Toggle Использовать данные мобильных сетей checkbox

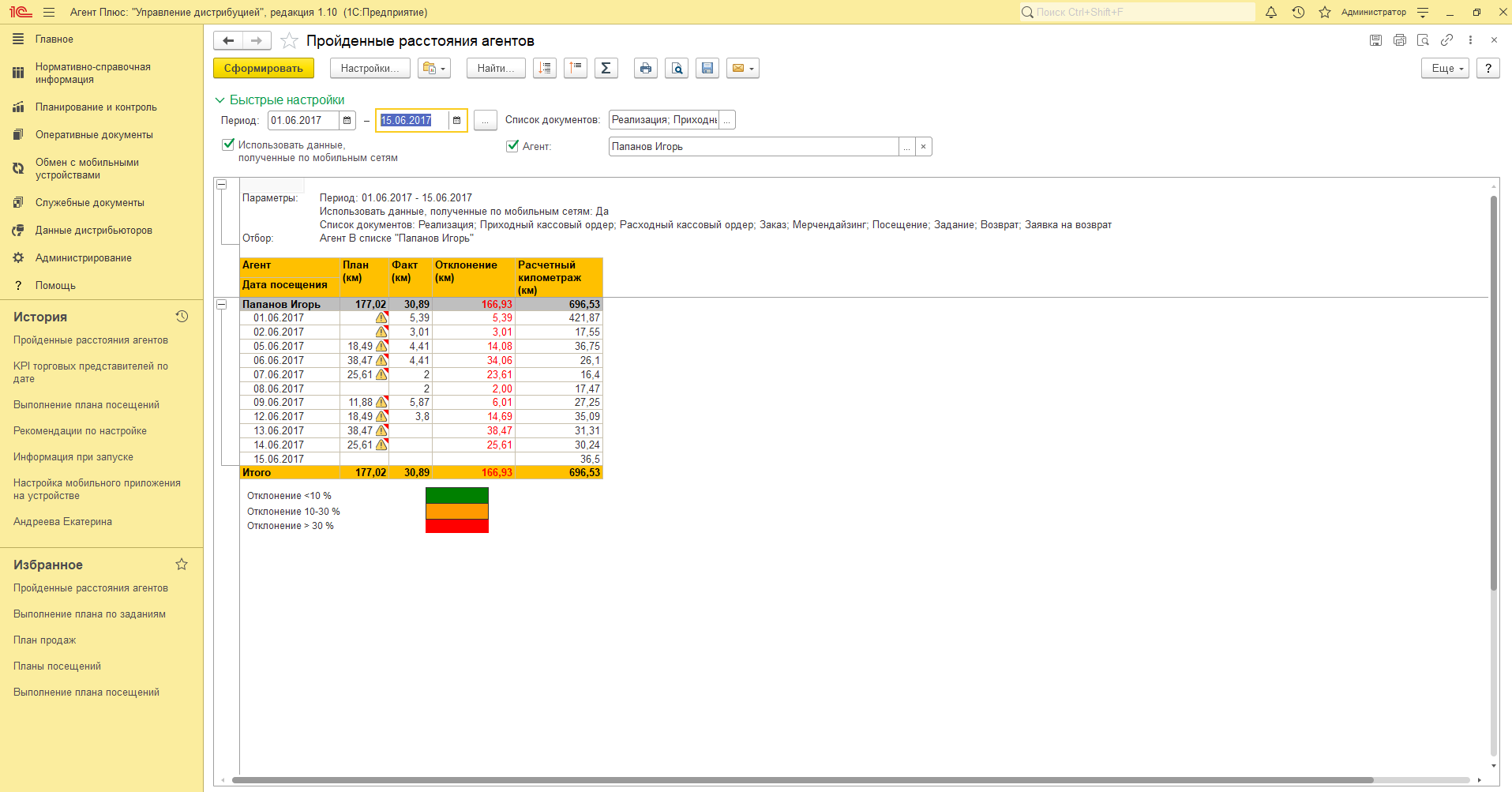point(228,145)
